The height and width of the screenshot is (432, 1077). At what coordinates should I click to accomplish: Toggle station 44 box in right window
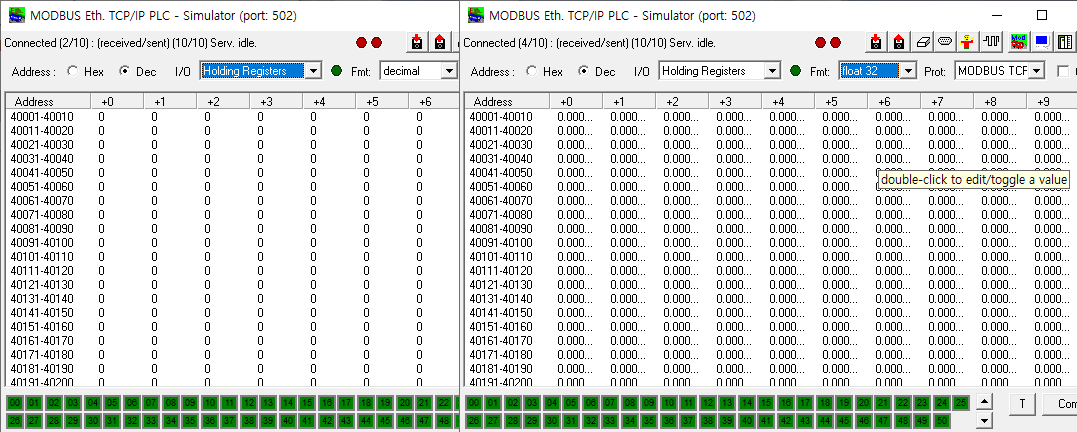click(824, 420)
